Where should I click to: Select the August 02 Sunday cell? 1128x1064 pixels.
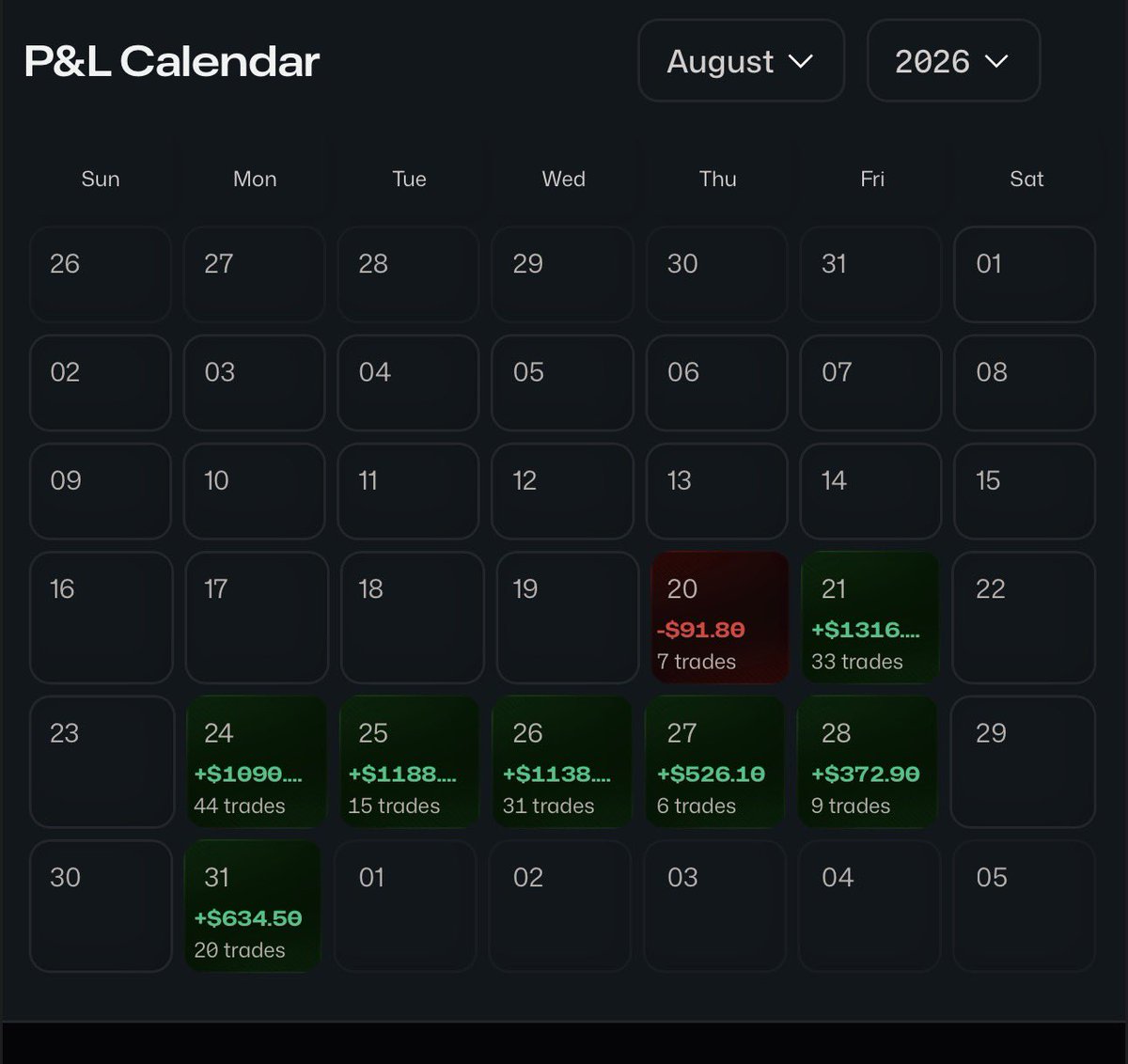(101, 383)
